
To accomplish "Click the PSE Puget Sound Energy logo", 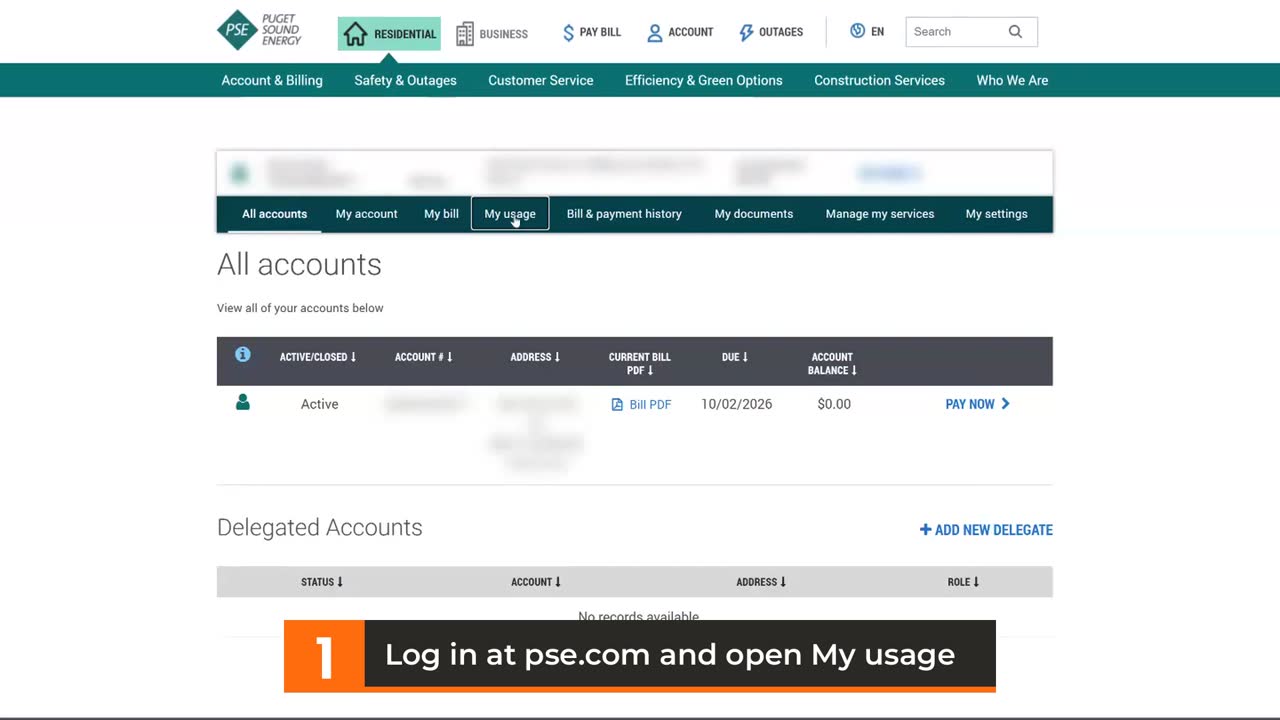I will tap(260, 30).
